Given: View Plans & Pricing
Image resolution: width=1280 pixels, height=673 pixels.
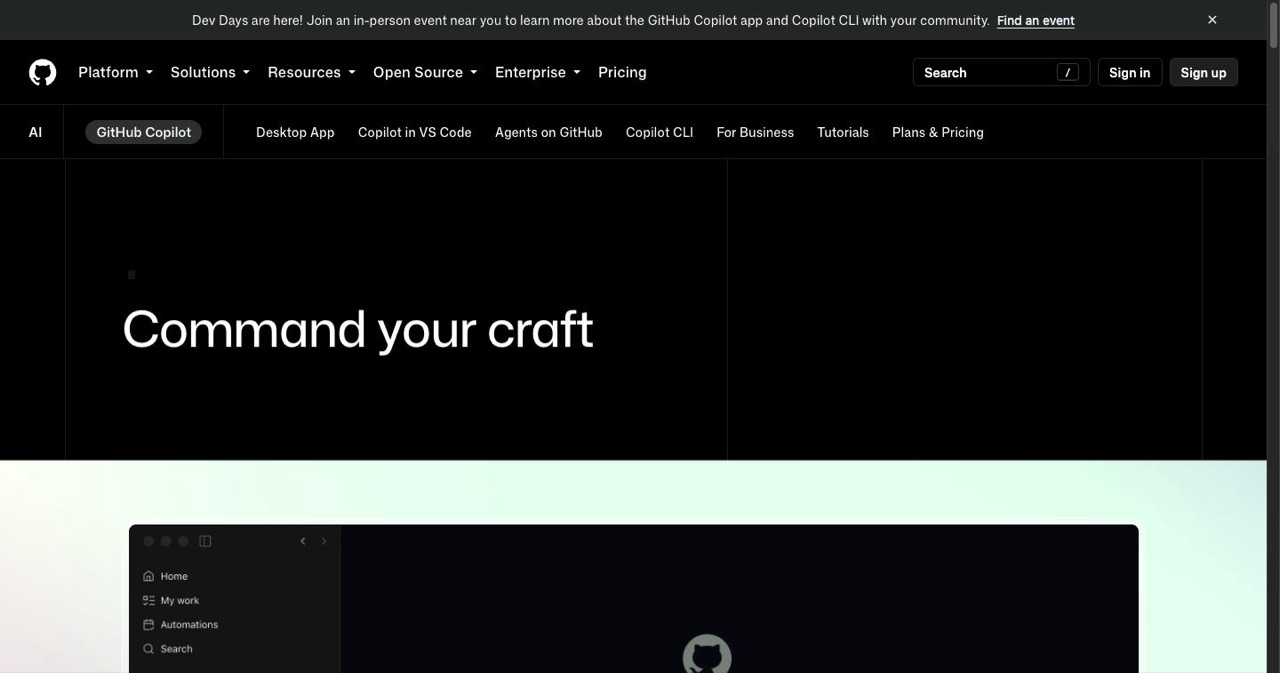Looking at the screenshot, I should coord(938,132).
